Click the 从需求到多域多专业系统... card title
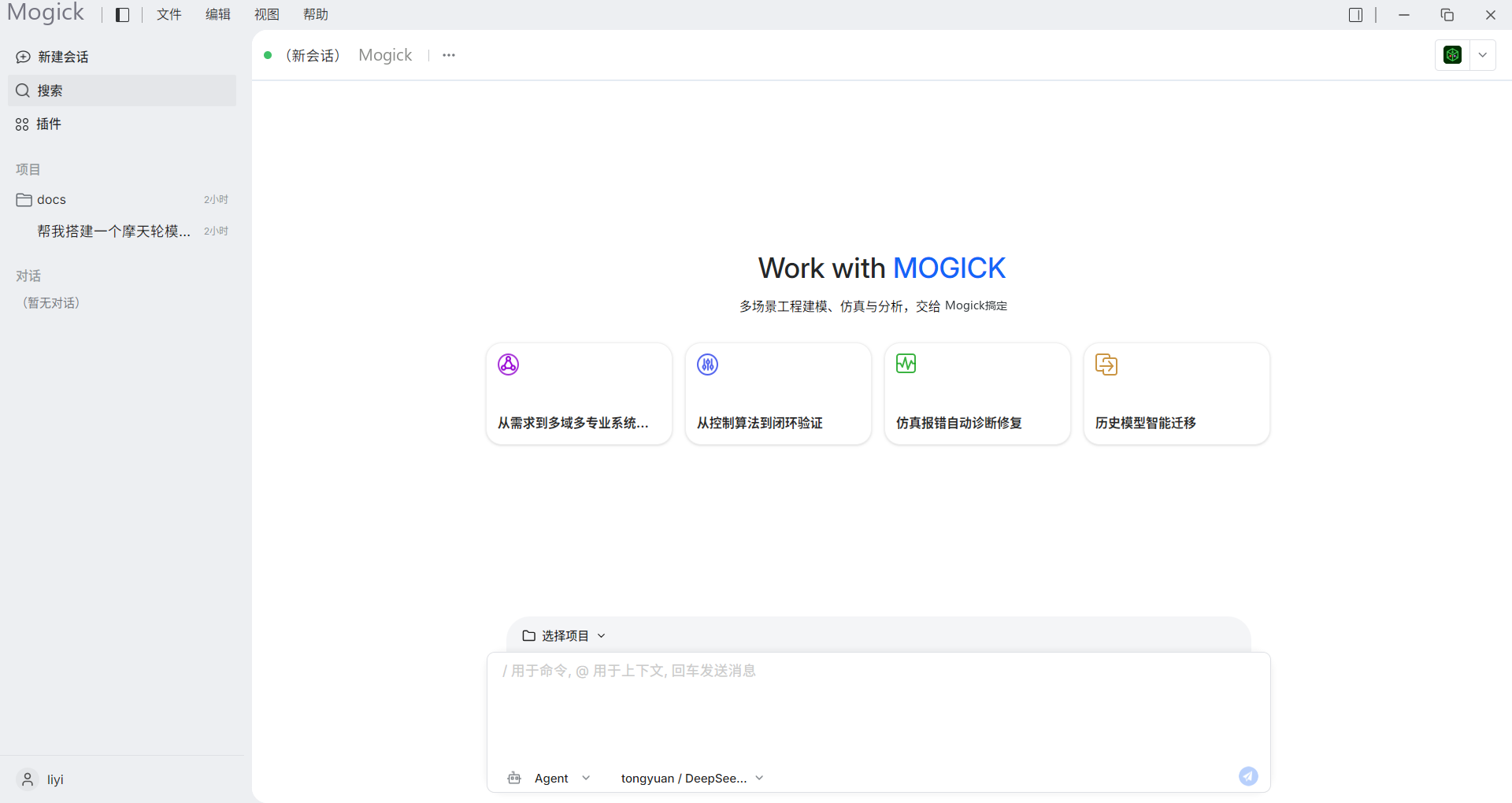Viewport: 1512px width, 803px height. click(x=573, y=424)
